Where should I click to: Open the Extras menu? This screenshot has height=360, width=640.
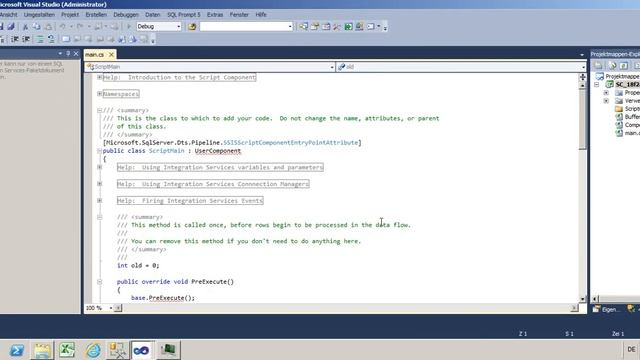(x=215, y=15)
